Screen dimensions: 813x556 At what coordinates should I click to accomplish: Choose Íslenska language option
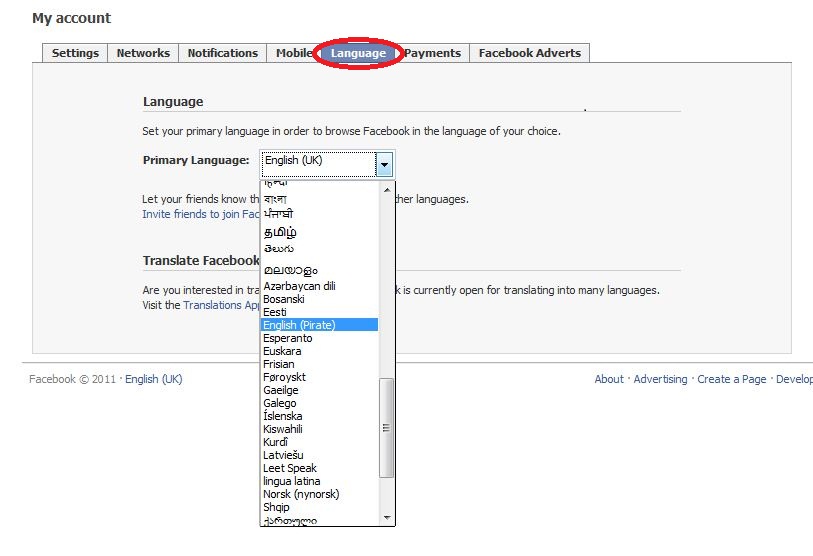tap(319, 416)
